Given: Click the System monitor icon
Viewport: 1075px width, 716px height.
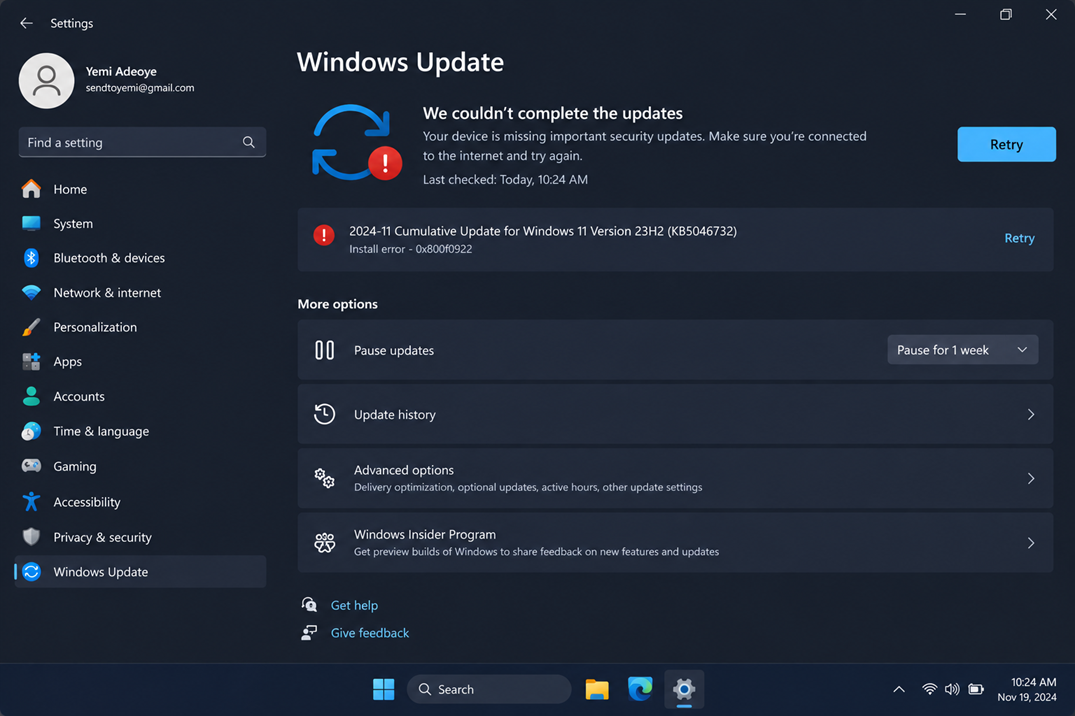Looking at the screenshot, I should point(32,223).
